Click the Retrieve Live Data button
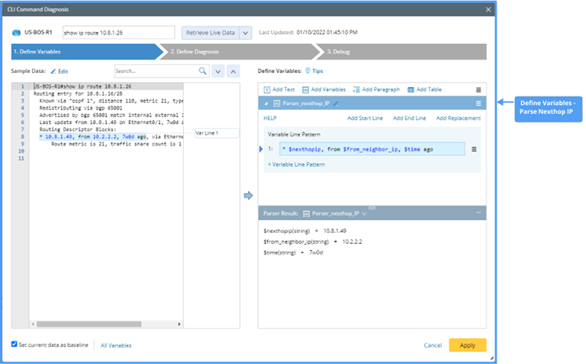Viewport: 586px width, 364px height. (210, 33)
